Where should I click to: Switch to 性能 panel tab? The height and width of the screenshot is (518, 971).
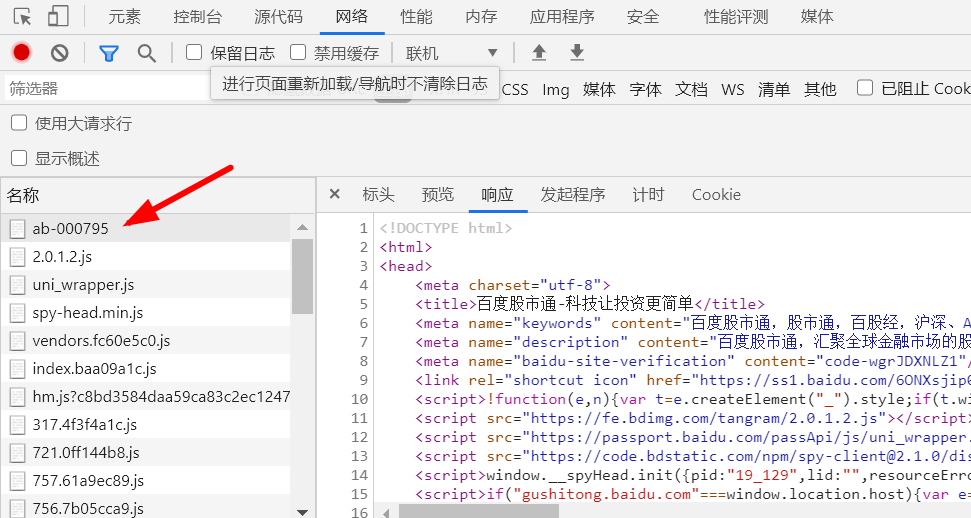pyautogui.click(x=416, y=17)
